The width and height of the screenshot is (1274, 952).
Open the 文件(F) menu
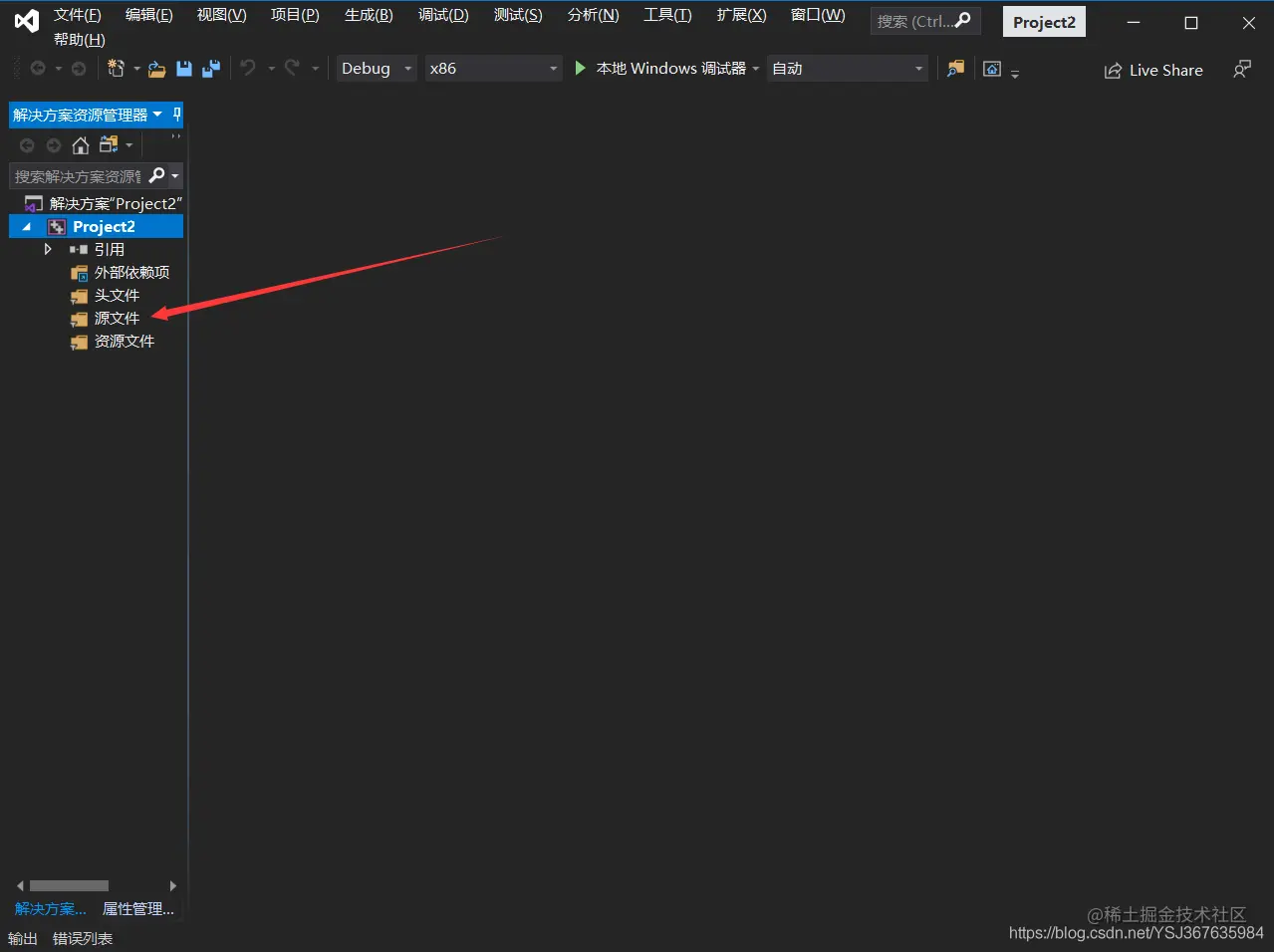coord(78,15)
